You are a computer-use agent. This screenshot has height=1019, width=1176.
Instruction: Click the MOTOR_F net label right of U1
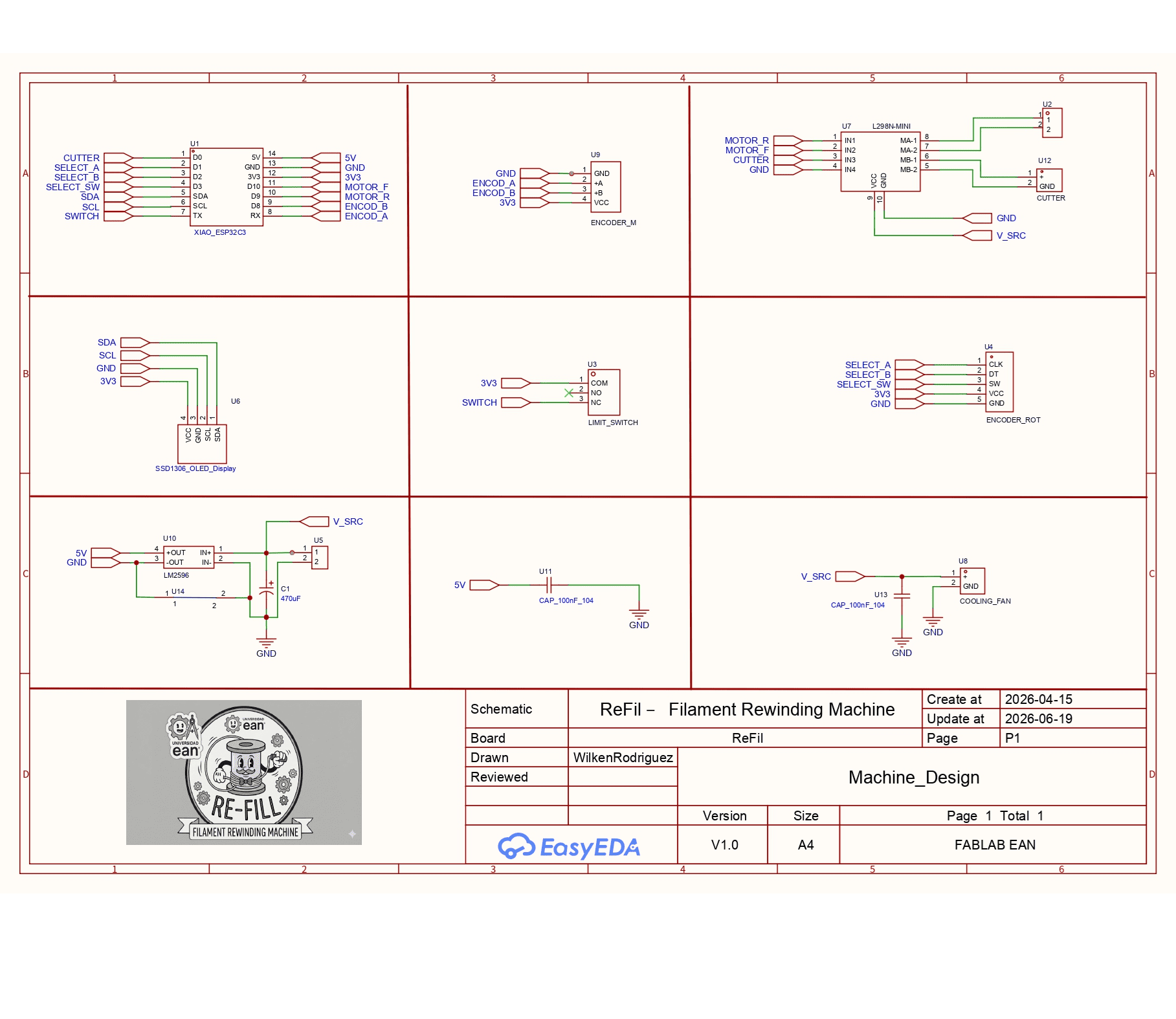pyautogui.click(x=366, y=187)
